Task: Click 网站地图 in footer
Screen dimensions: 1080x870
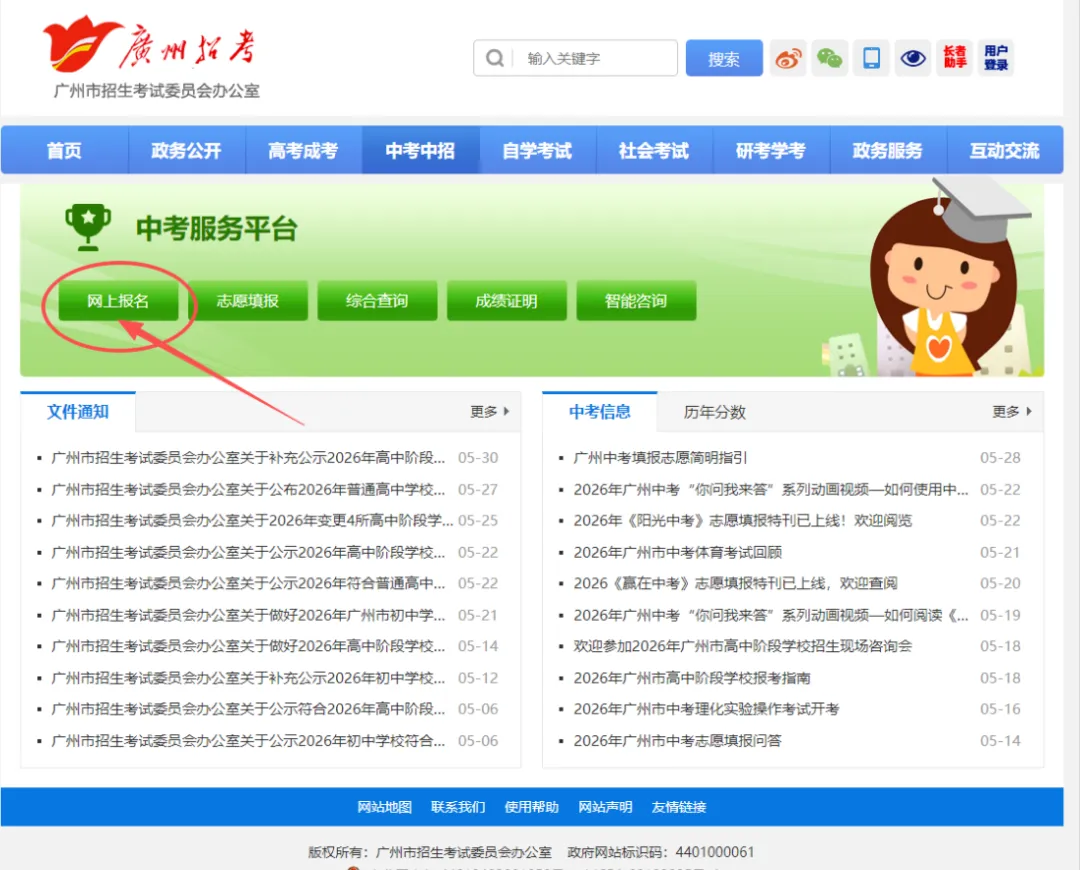Action: pos(384,807)
